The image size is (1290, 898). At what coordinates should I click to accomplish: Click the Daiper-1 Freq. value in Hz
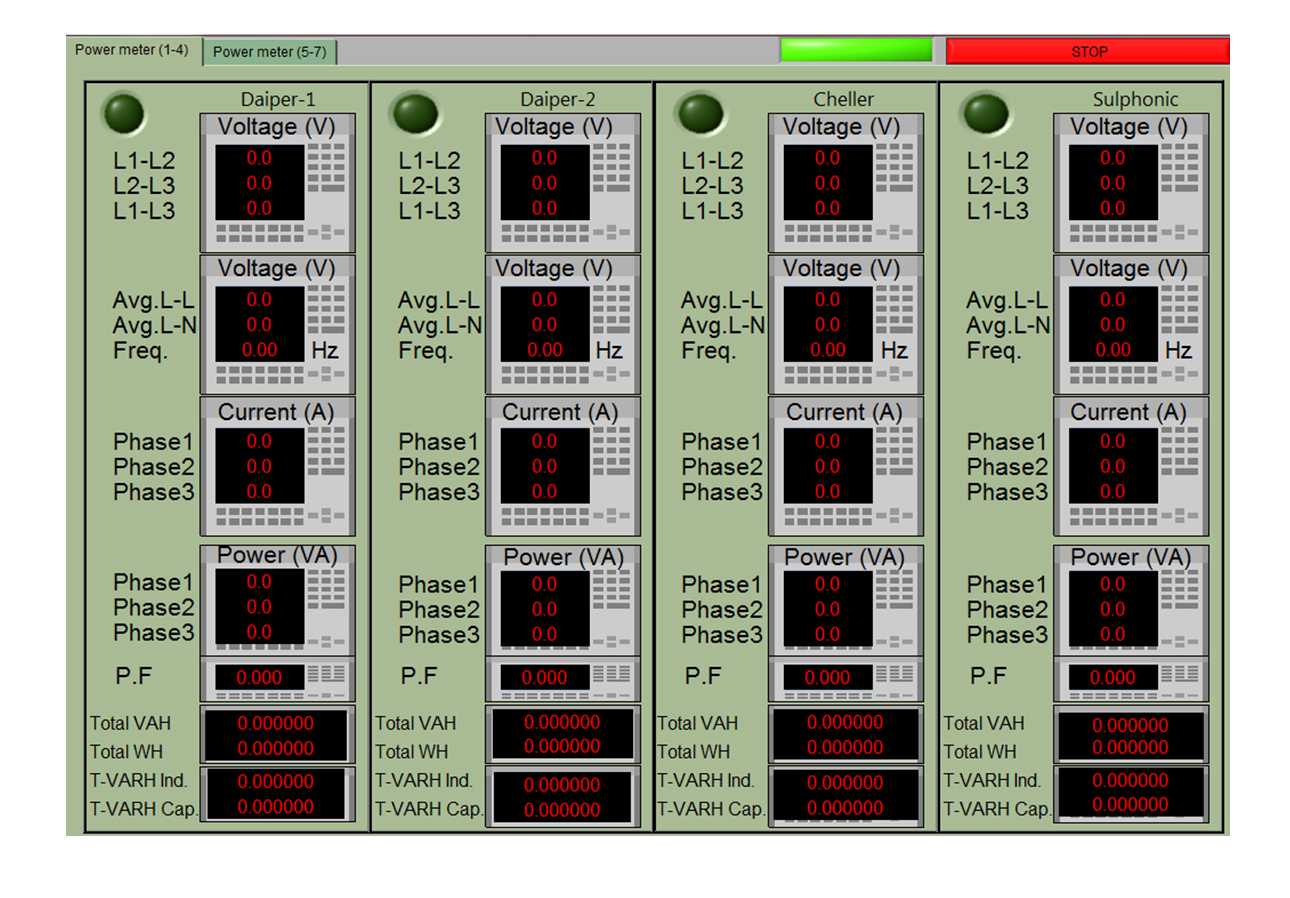(x=259, y=350)
